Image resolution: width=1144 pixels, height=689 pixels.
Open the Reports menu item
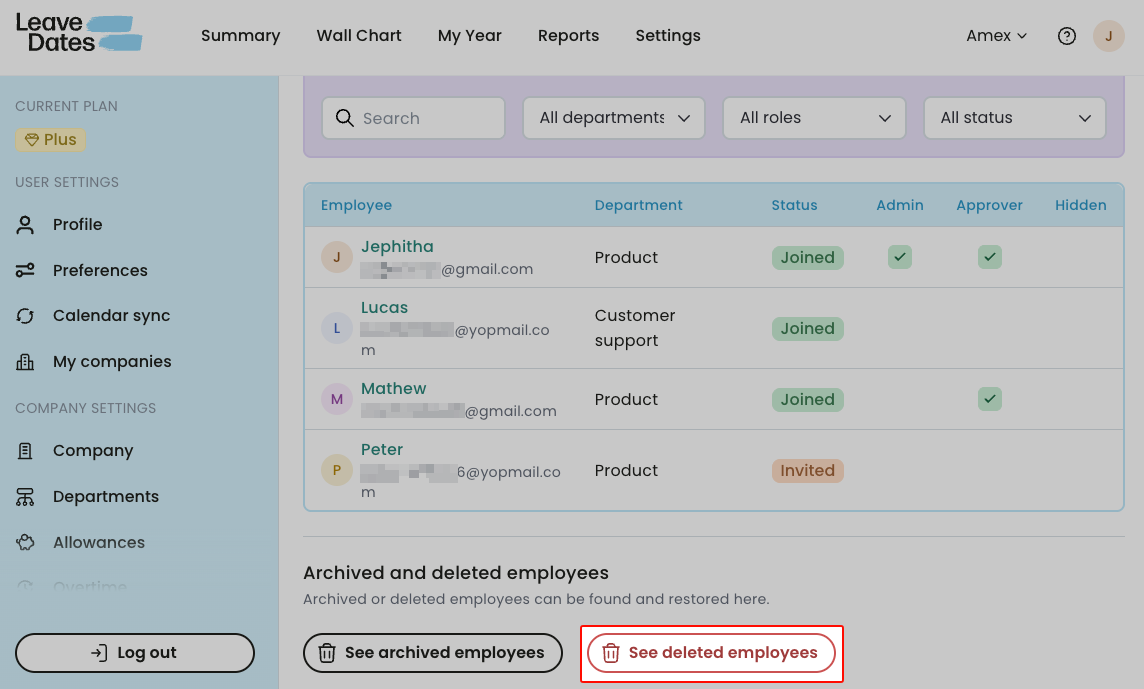(x=568, y=36)
